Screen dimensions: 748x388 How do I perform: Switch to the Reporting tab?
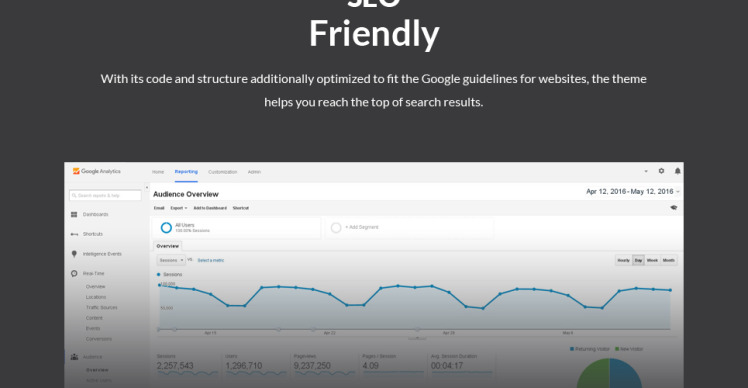[x=186, y=172]
